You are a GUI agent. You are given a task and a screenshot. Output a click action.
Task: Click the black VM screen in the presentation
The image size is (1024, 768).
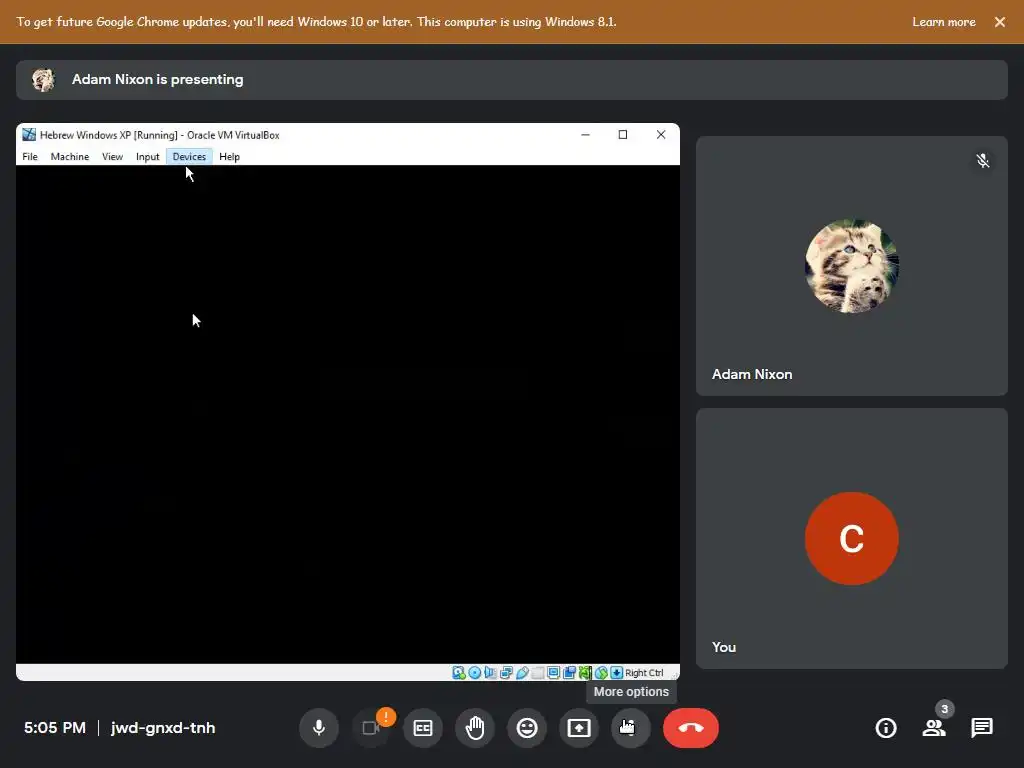pyautogui.click(x=347, y=414)
